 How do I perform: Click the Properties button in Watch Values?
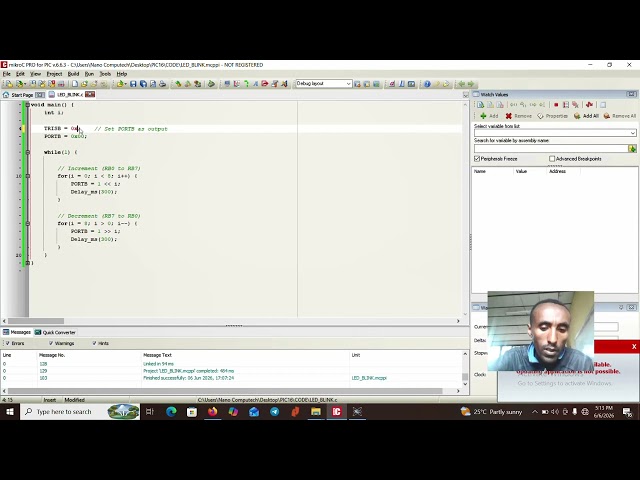coord(552,116)
